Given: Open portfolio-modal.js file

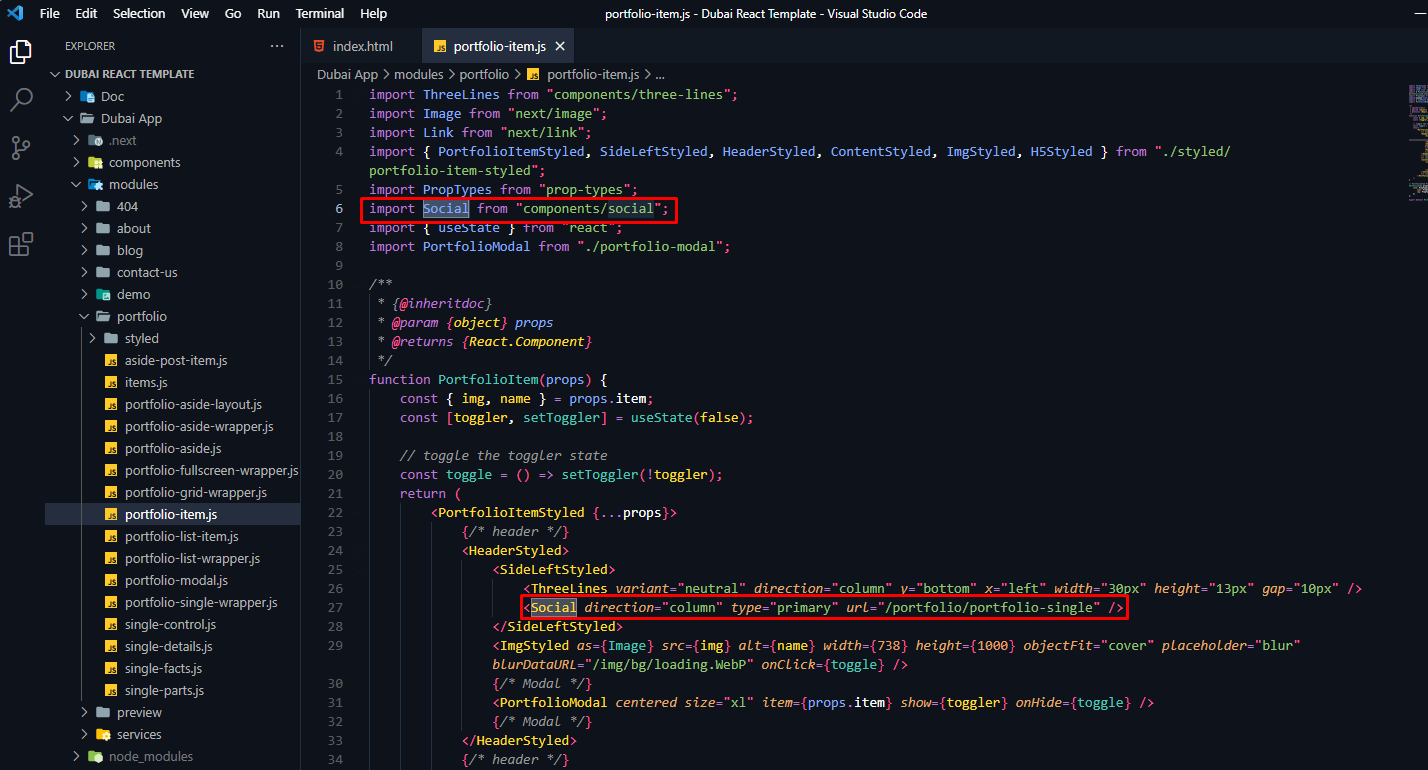Looking at the screenshot, I should click(176, 580).
